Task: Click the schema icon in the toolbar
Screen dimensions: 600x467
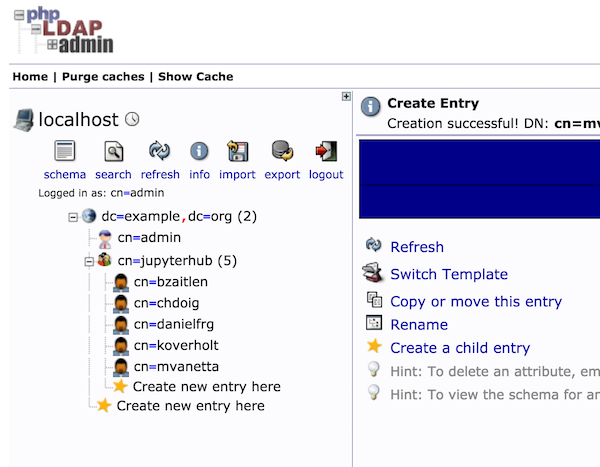Action: coord(65,152)
